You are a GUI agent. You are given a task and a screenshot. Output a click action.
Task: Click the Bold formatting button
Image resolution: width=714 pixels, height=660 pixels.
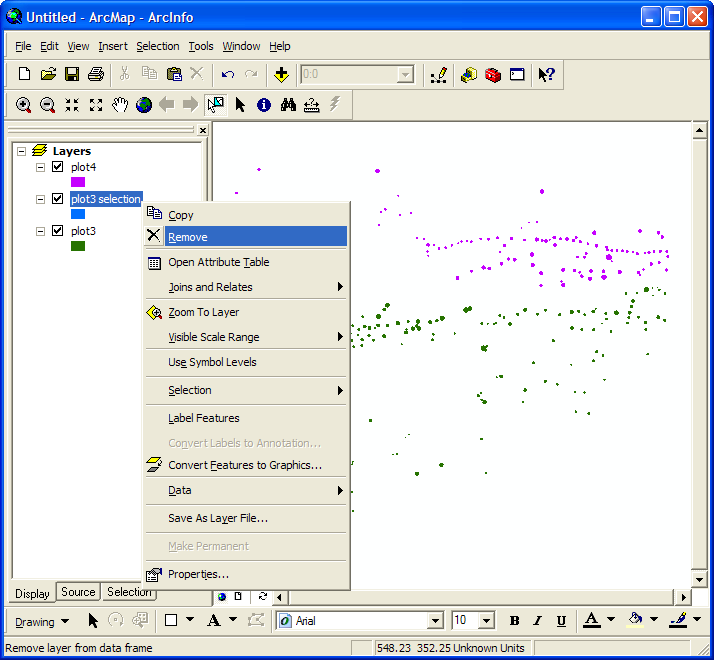point(514,621)
